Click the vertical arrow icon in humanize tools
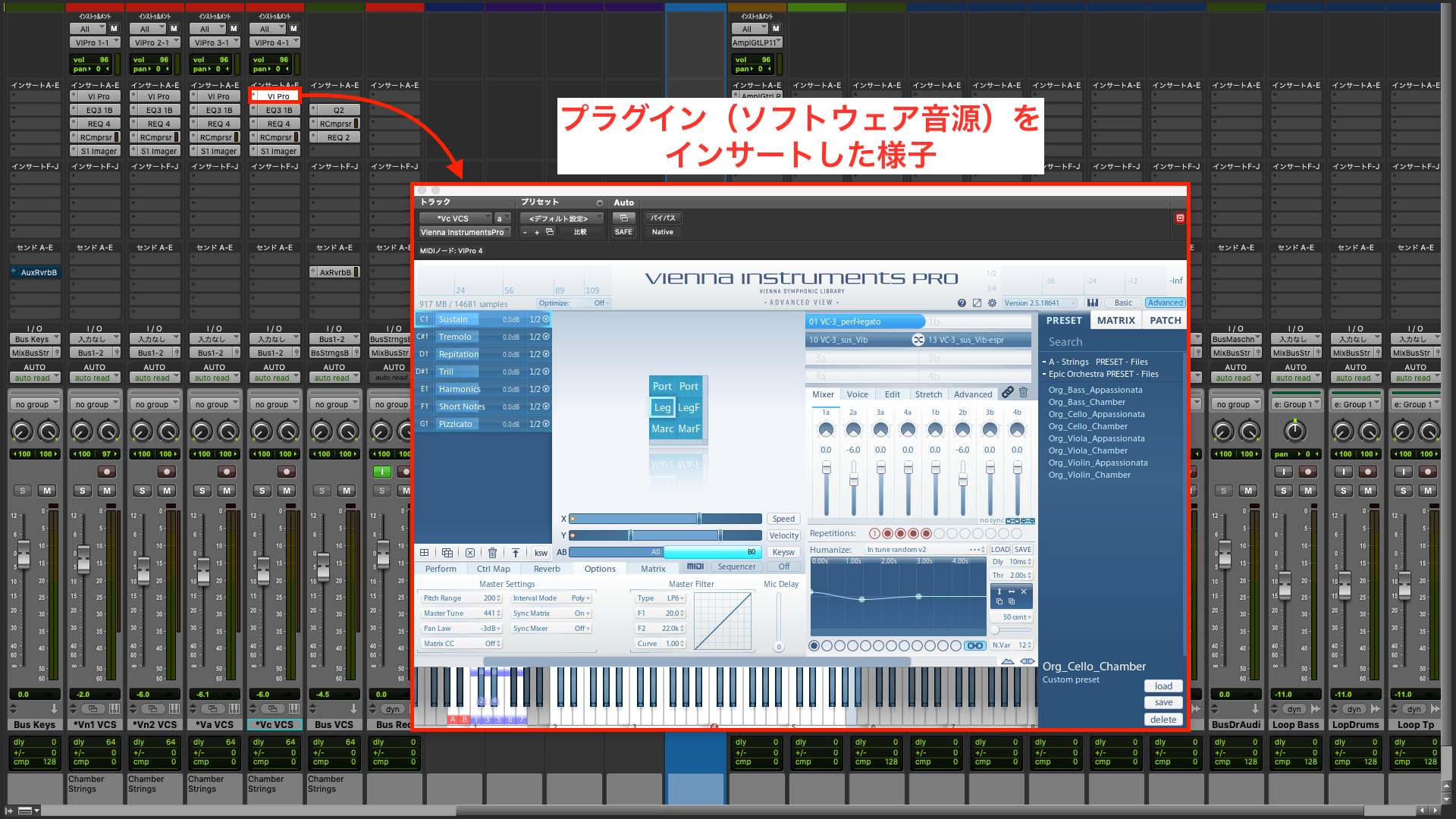 [x=999, y=591]
